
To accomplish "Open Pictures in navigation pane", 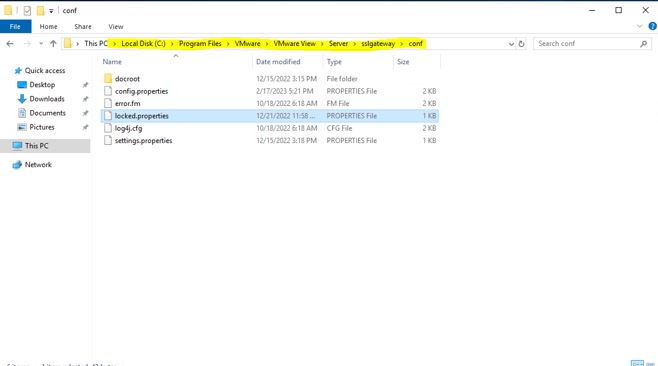I will coord(42,127).
